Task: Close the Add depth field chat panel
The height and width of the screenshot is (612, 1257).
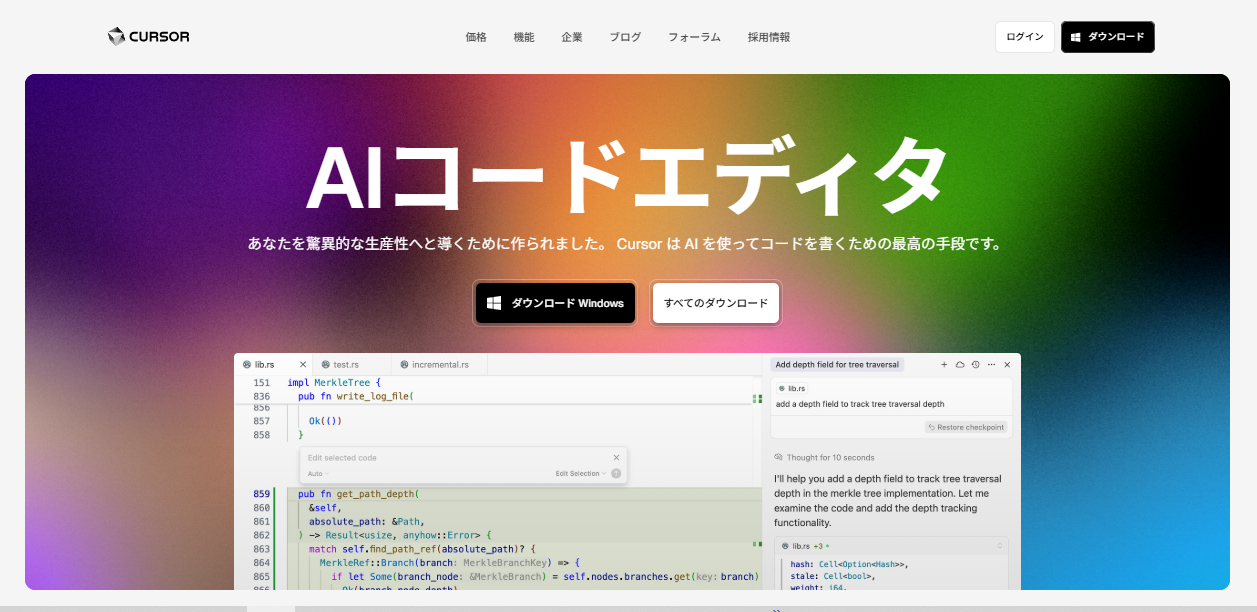Action: [1007, 365]
